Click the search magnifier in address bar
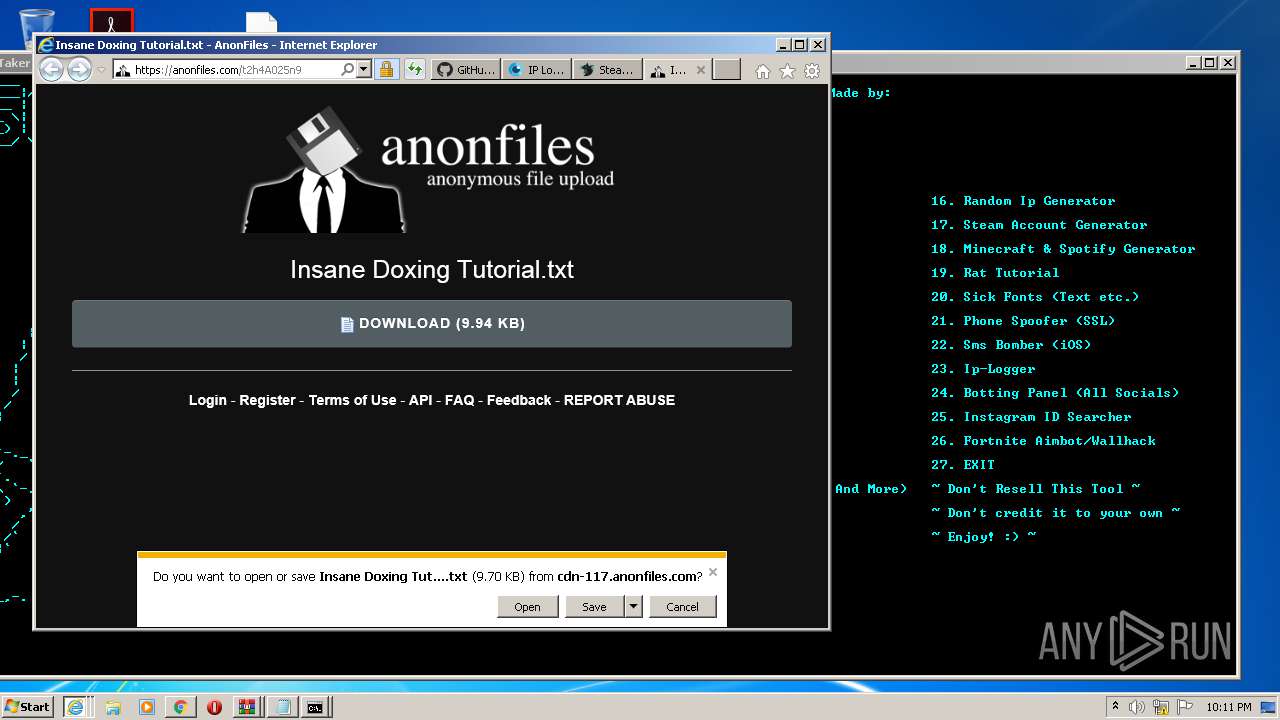 tap(347, 70)
